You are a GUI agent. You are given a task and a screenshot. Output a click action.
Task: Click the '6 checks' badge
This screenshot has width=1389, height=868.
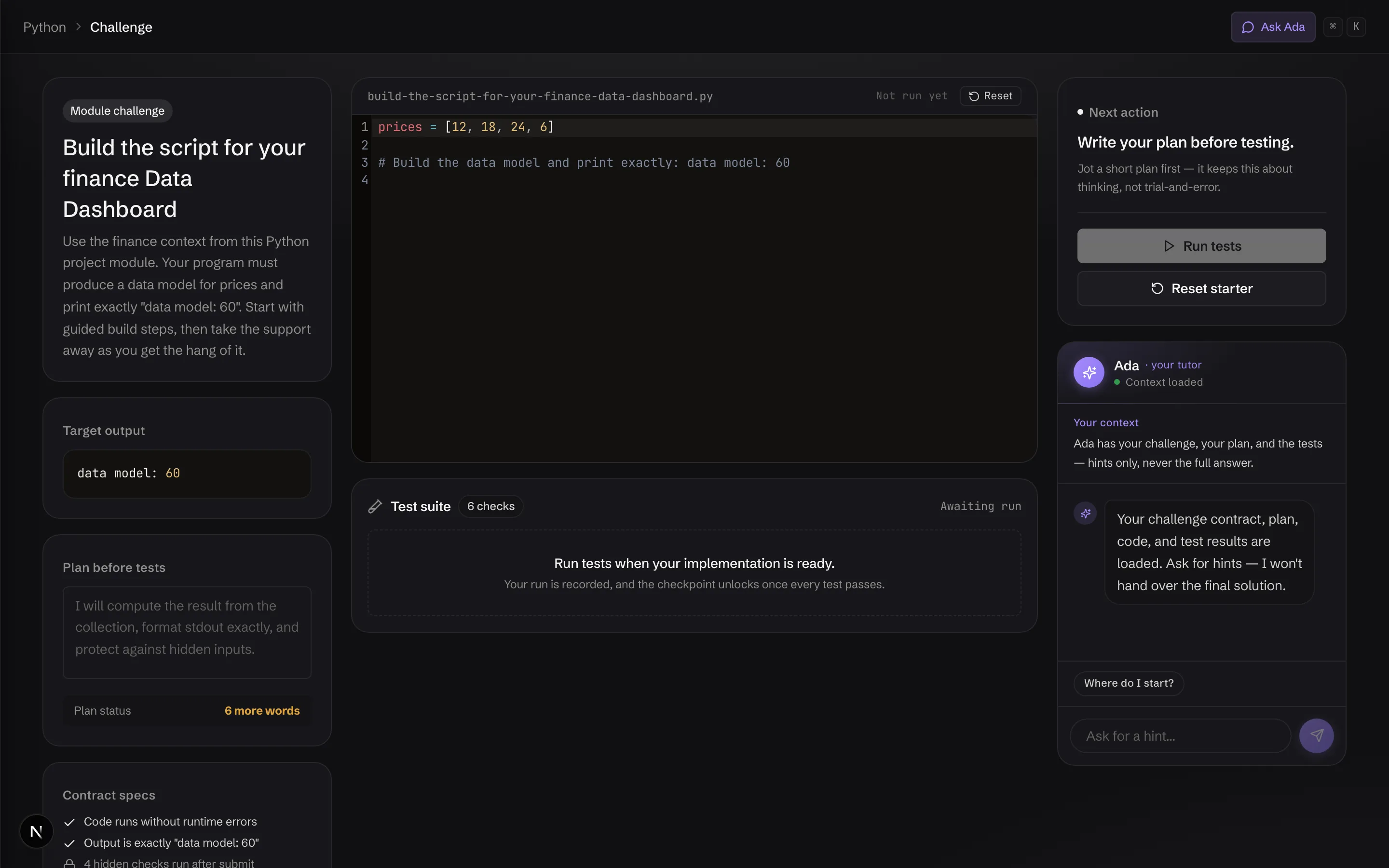click(491, 506)
